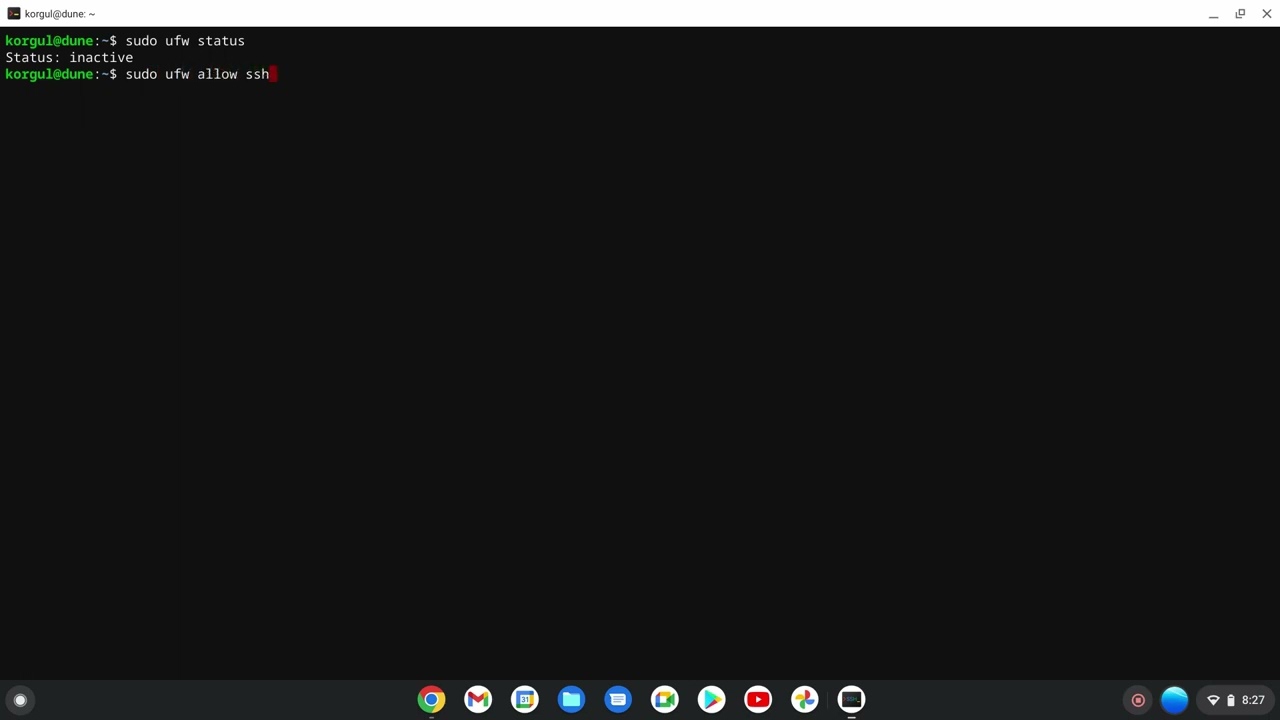The image size is (1280, 720).
Task: Open Gmail from the shelf
Action: click(x=478, y=700)
